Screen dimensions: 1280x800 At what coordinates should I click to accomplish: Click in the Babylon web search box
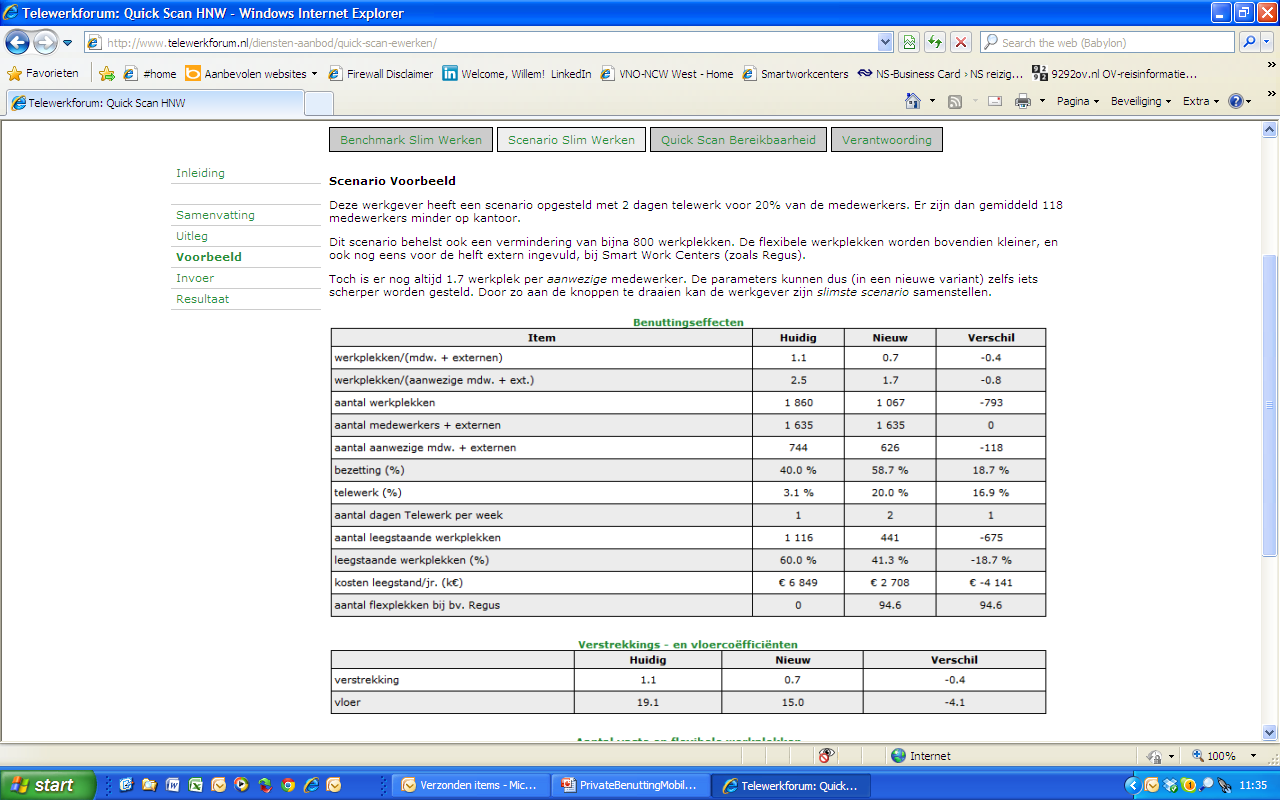[x=1108, y=43]
